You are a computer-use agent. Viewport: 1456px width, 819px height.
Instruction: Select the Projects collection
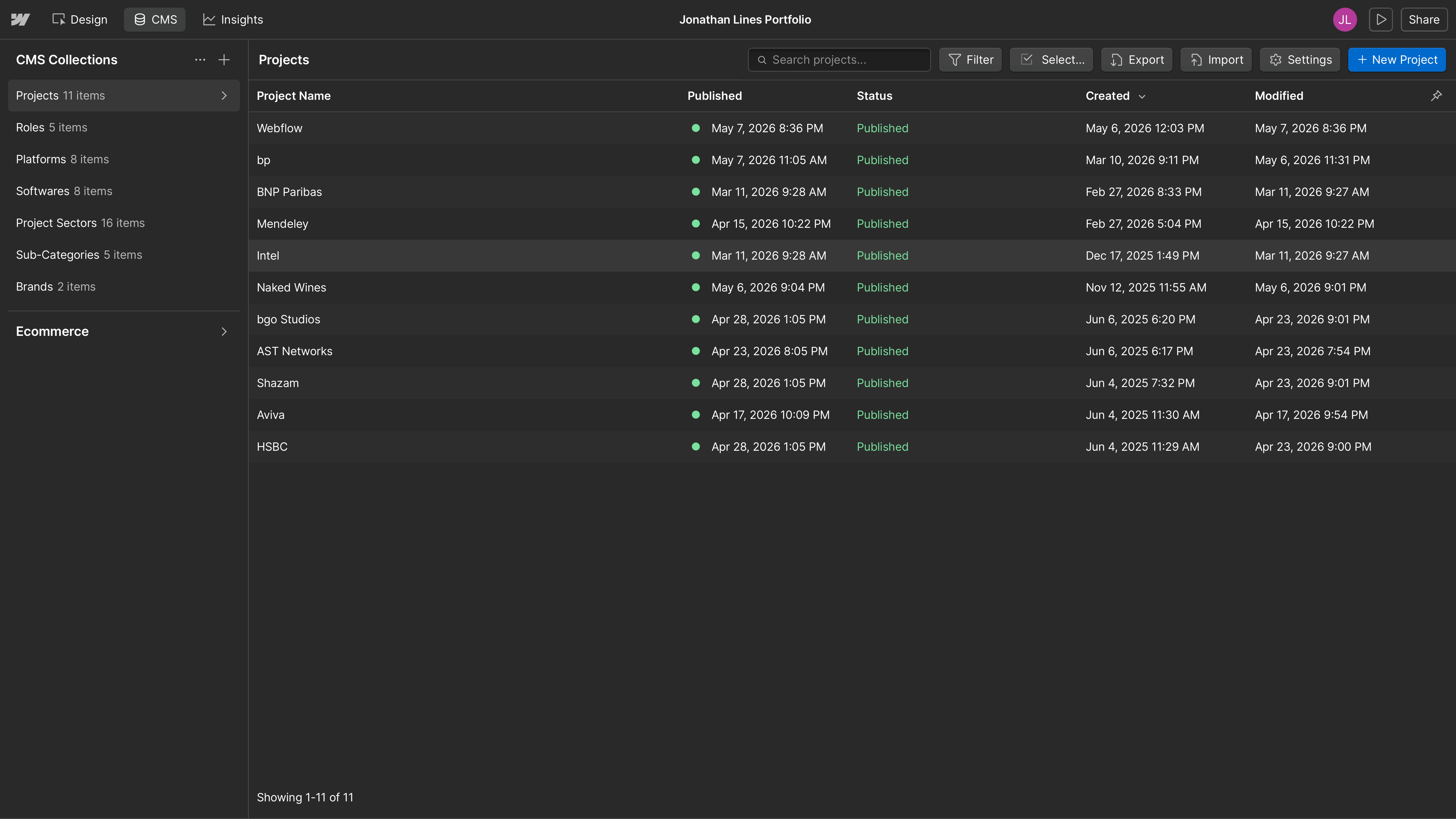click(124, 96)
